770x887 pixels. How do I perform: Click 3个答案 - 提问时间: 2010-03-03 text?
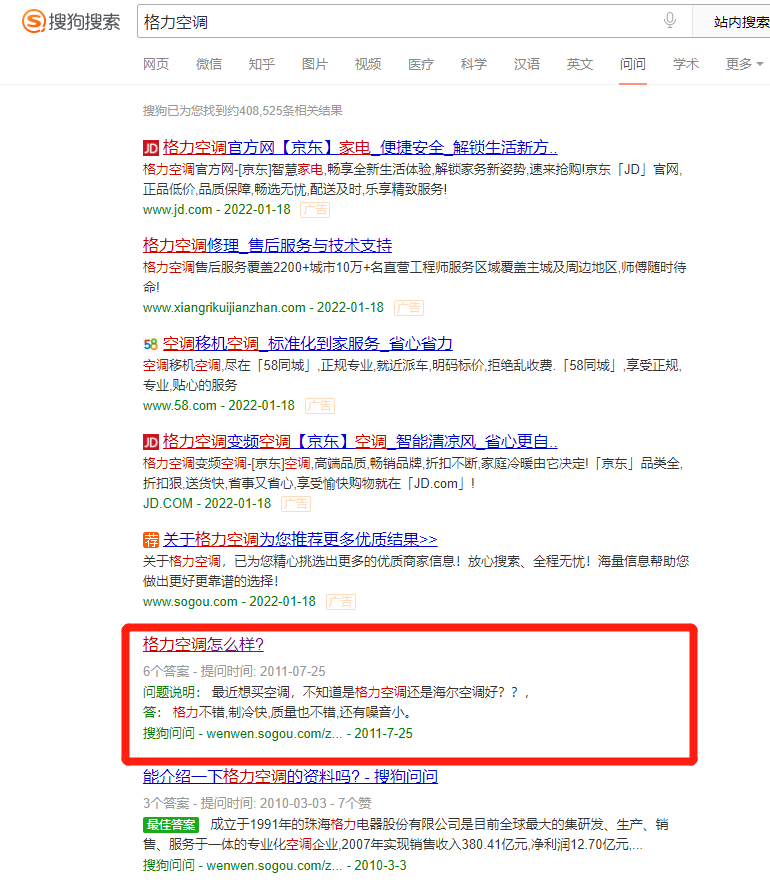pyautogui.click(x=257, y=803)
